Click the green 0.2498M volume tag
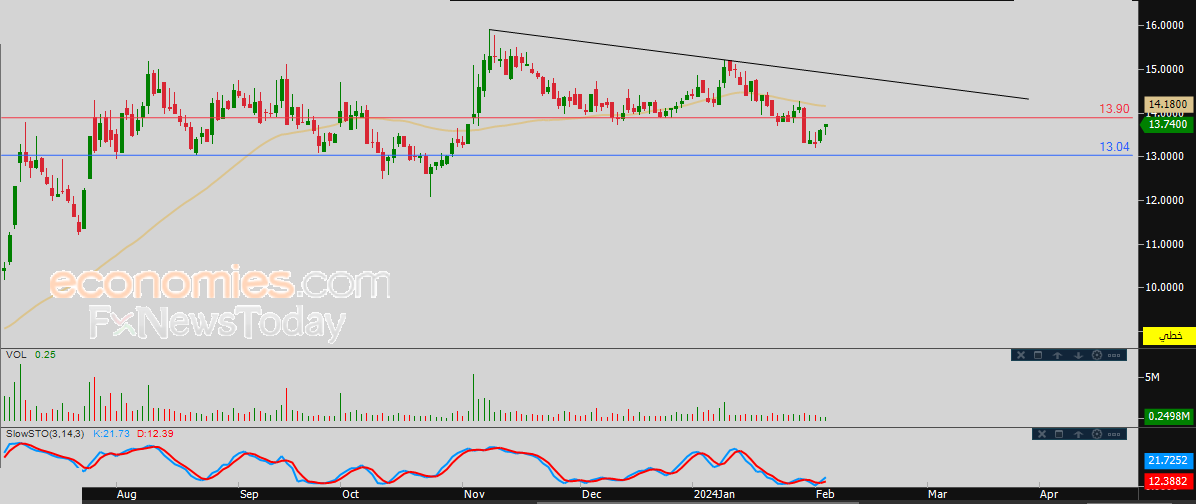The height and width of the screenshot is (504, 1196). pyautogui.click(x=1167, y=416)
